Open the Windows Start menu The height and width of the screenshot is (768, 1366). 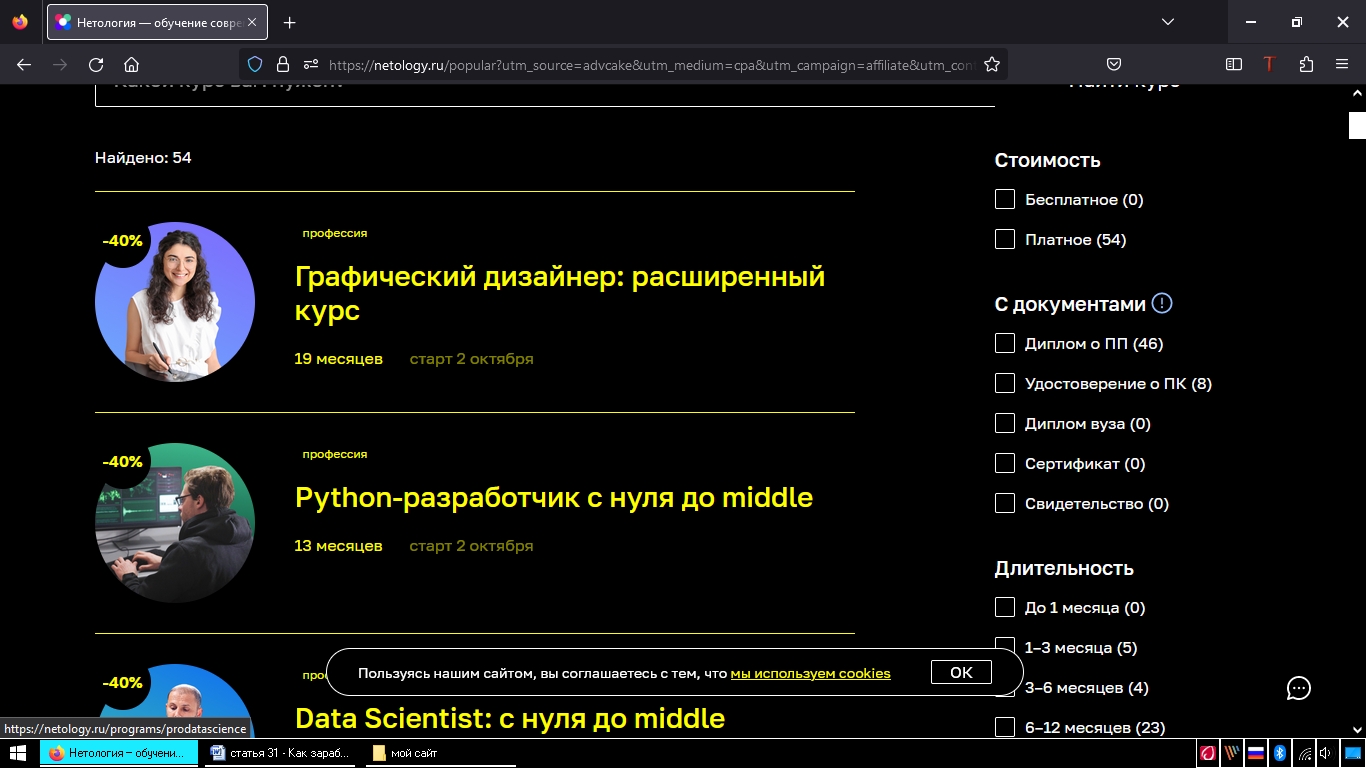pos(19,753)
